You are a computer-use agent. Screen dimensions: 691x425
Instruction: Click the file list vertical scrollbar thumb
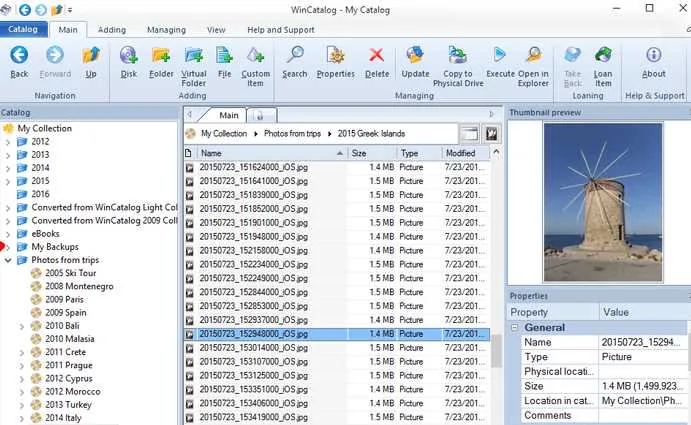point(496,351)
